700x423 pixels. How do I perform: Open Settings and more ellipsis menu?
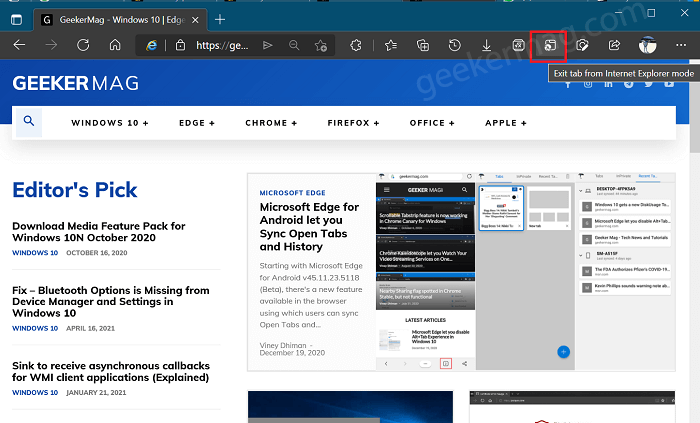pos(681,45)
